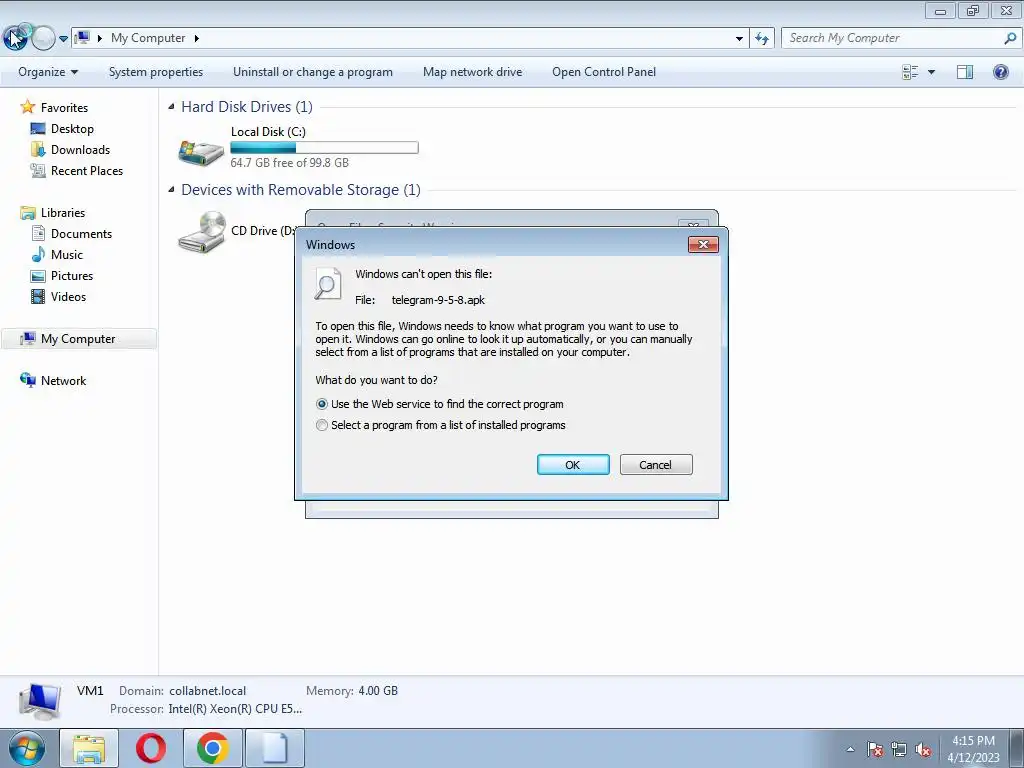Image resolution: width=1024 pixels, height=768 pixels.
Task: Expand the address bar history dropdown
Action: tap(739, 39)
